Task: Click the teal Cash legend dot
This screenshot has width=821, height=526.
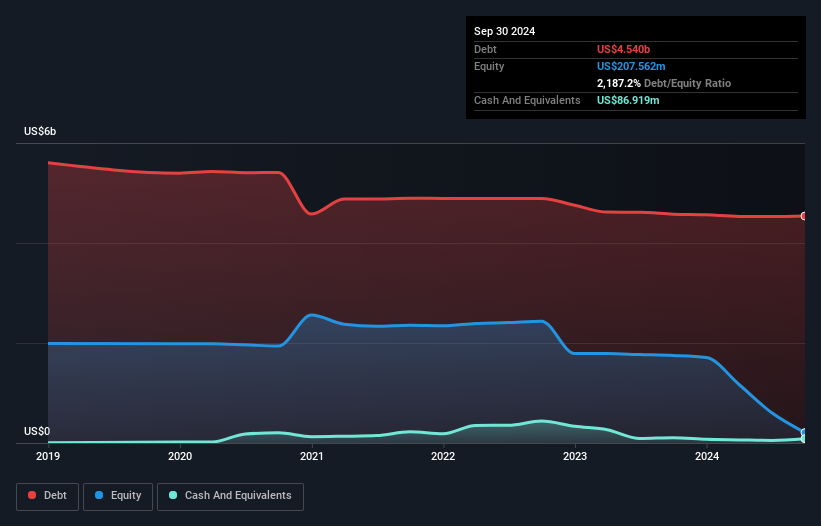Action: 173,495
